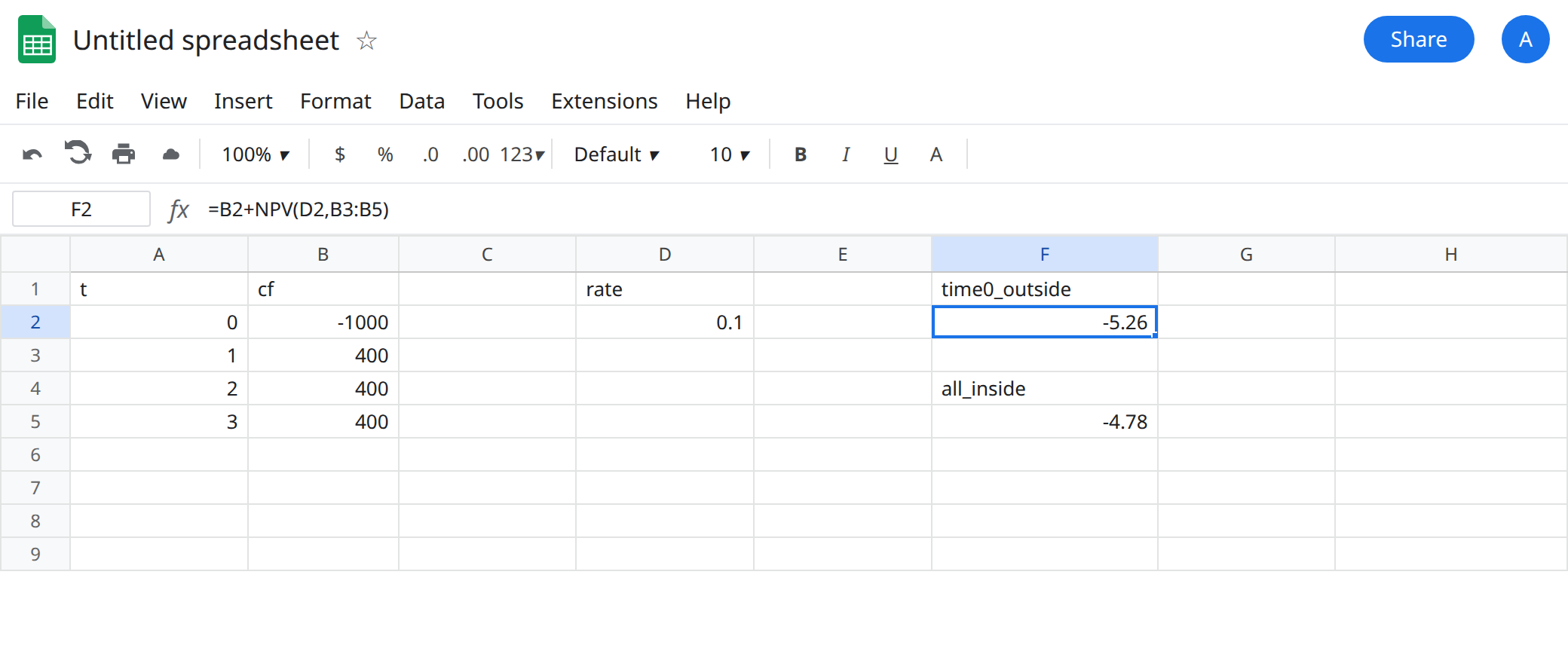
Task: Open the Insert menu
Action: click(243, 101)
